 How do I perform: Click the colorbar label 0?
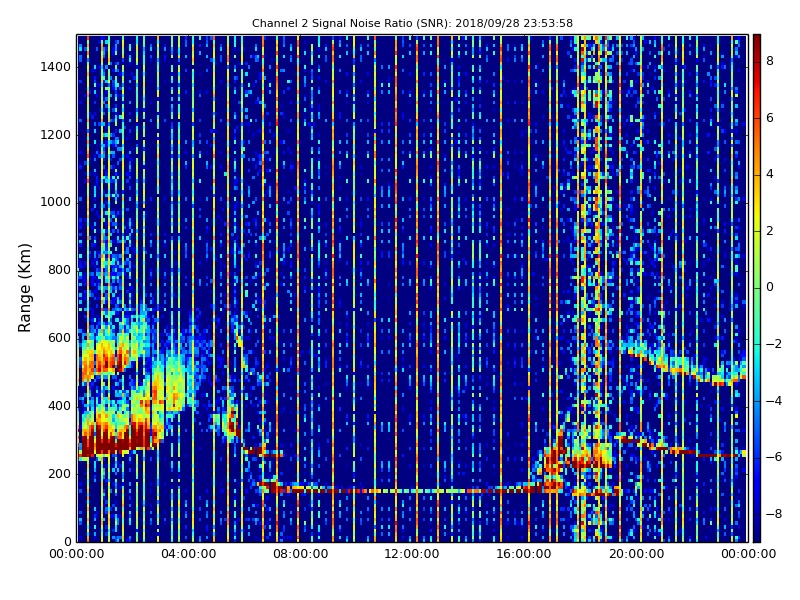(x=770, y=287)
